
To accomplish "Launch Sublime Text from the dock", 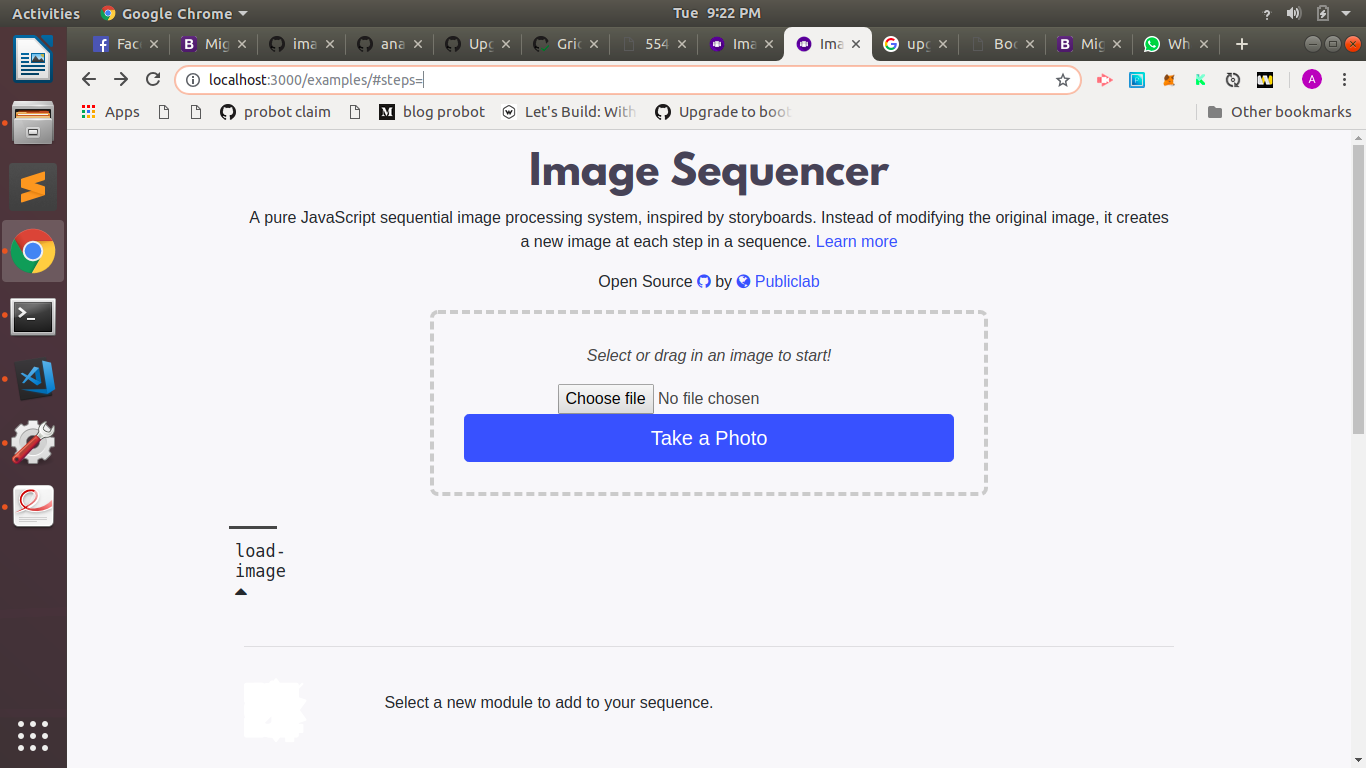I will click(x=33, y=186).
